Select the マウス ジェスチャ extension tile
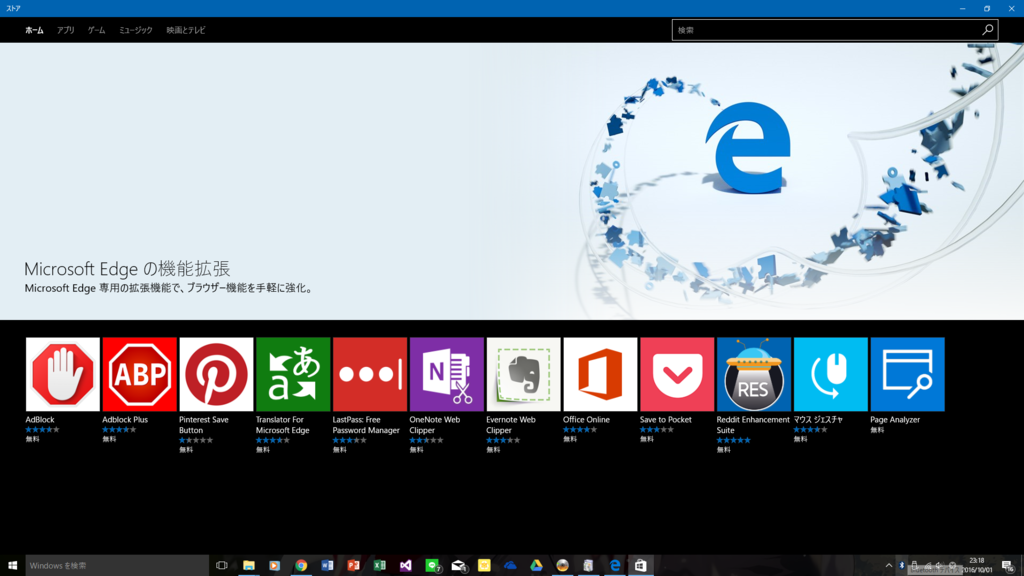This screenshot has width=1024, height=576. pos(831,374)
